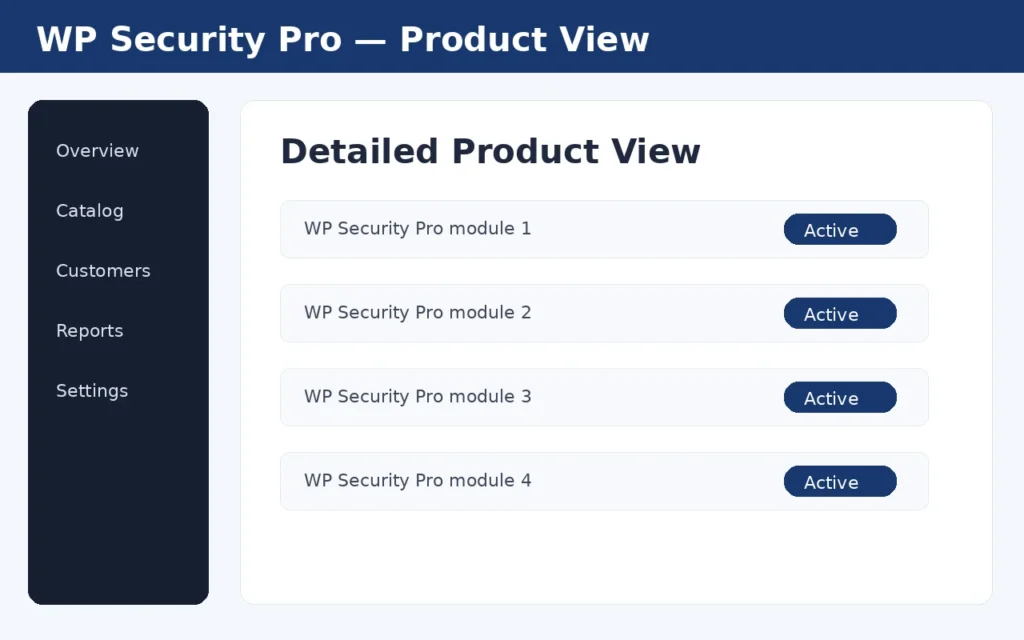Open the Overview sidebar item

(97, 151)
